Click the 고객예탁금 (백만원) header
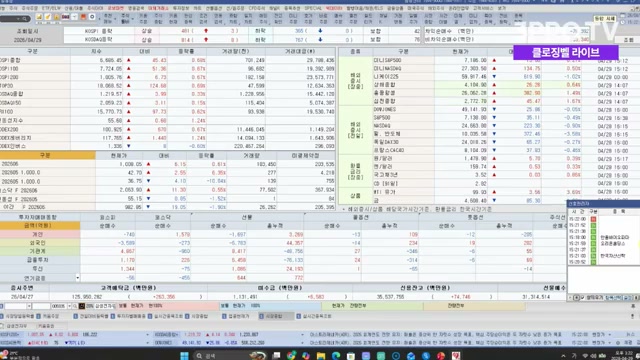 128,288
